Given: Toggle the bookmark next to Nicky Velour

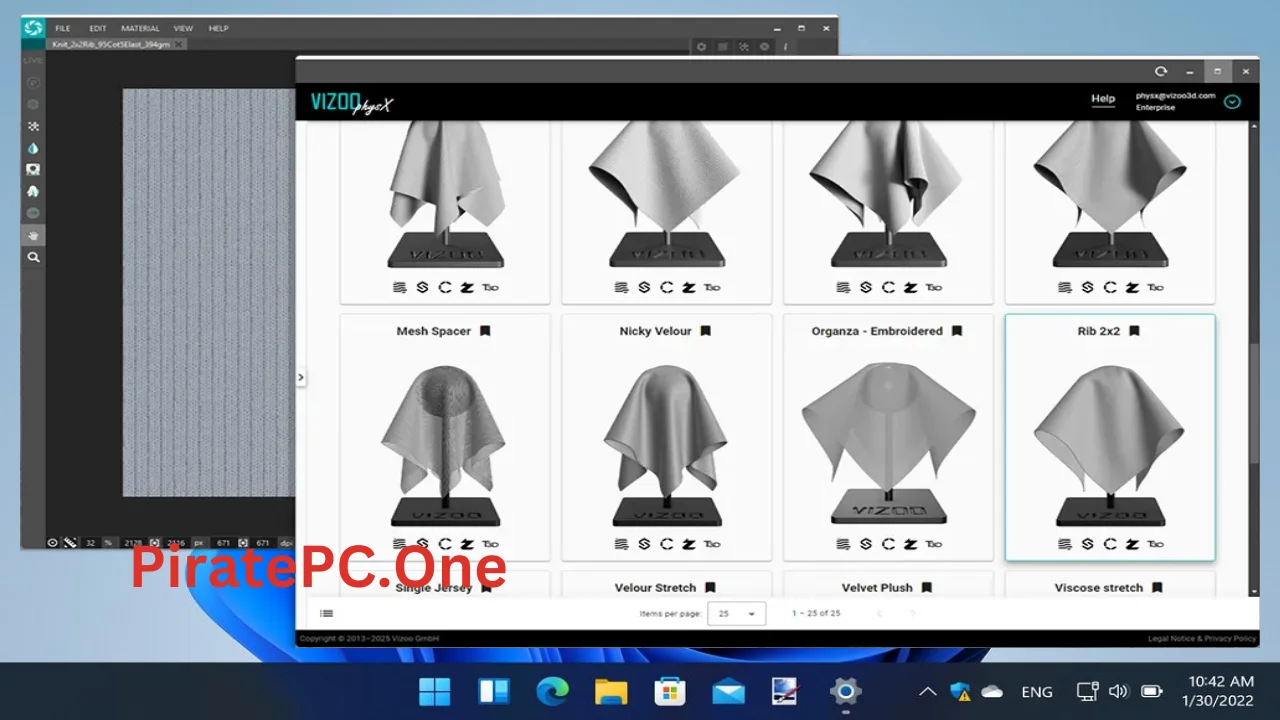Looking at the screenshot, I should point(705,331).
